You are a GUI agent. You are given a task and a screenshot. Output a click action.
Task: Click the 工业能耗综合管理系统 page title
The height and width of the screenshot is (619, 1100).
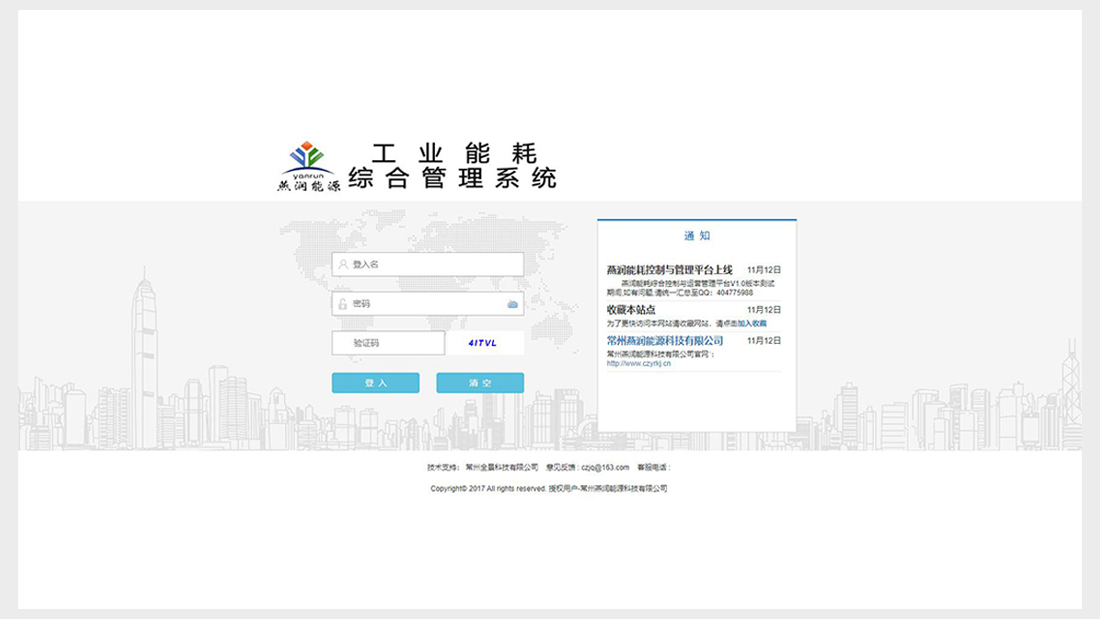click(453, 167)
